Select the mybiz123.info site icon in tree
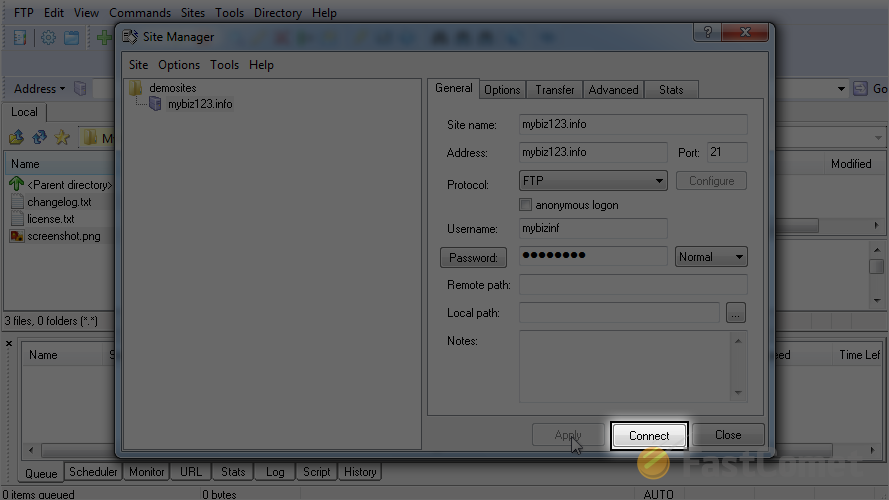889x500 pixels. (155, 104)
